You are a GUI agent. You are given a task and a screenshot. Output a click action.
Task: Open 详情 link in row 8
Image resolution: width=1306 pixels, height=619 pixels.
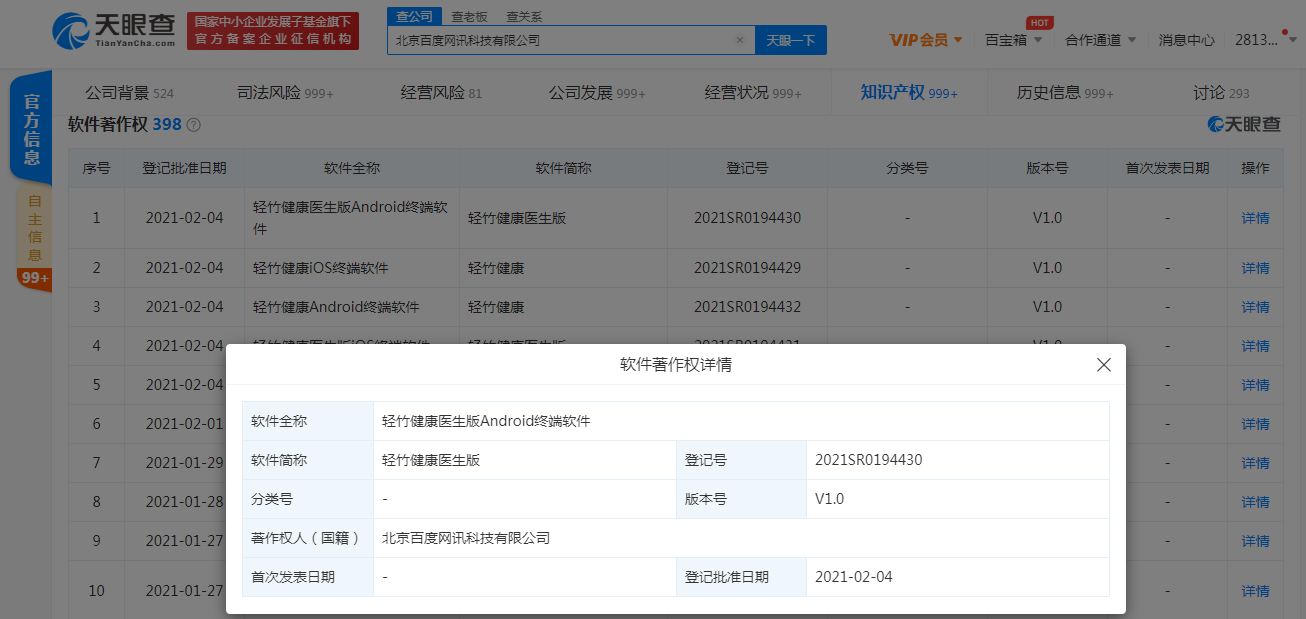[1255, 502]
